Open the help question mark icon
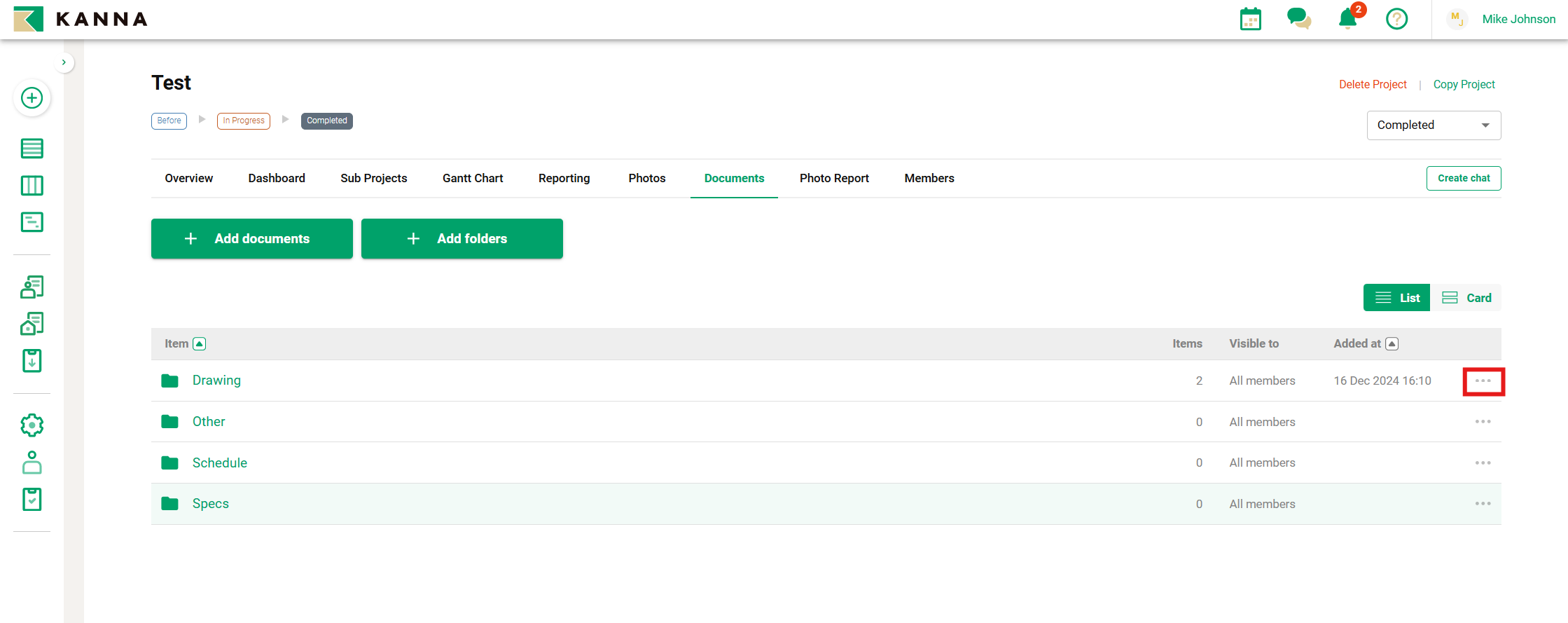This screenshot has height=623, width=1568. pos(1396,19)
